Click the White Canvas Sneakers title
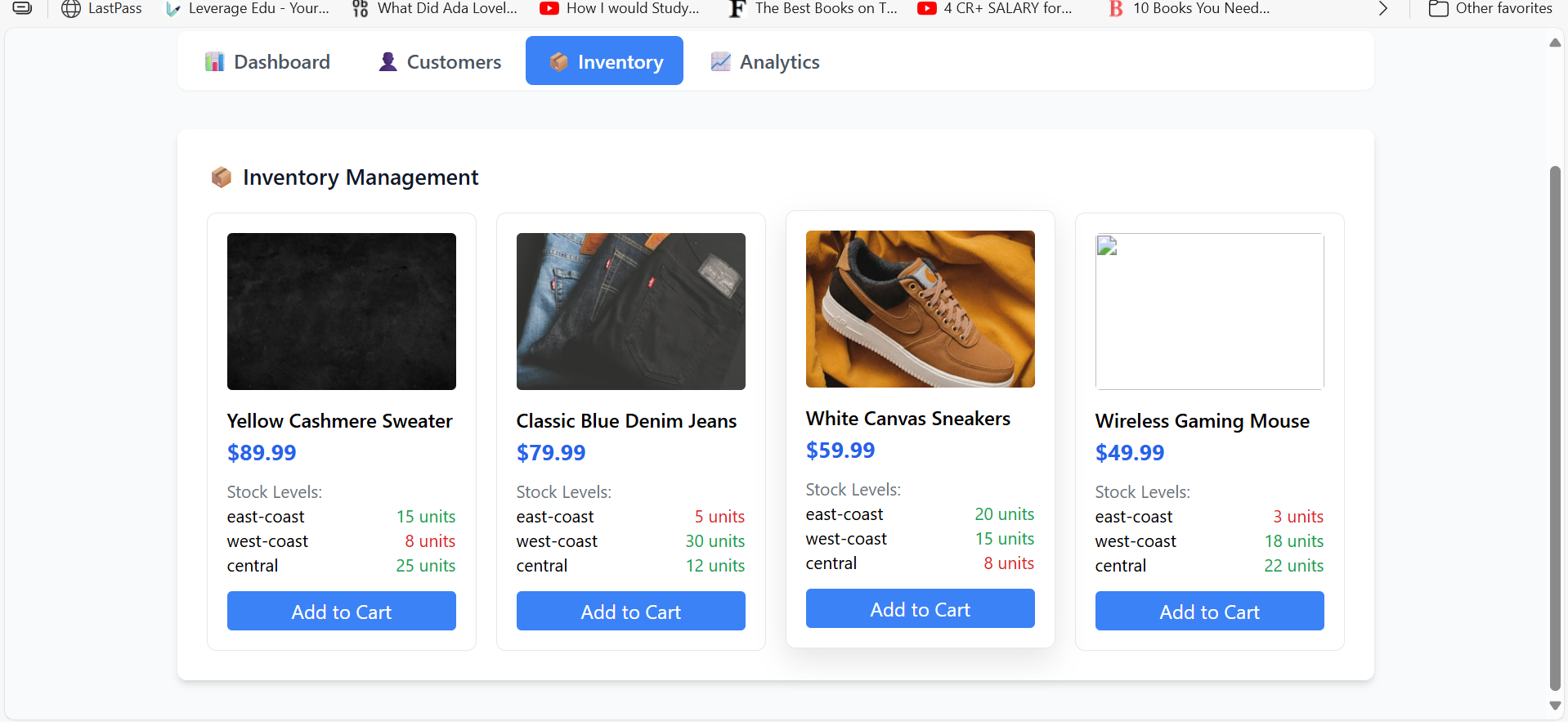This screenshot has width=1568, height=722. pyautogui.click(x=908, y=419)
